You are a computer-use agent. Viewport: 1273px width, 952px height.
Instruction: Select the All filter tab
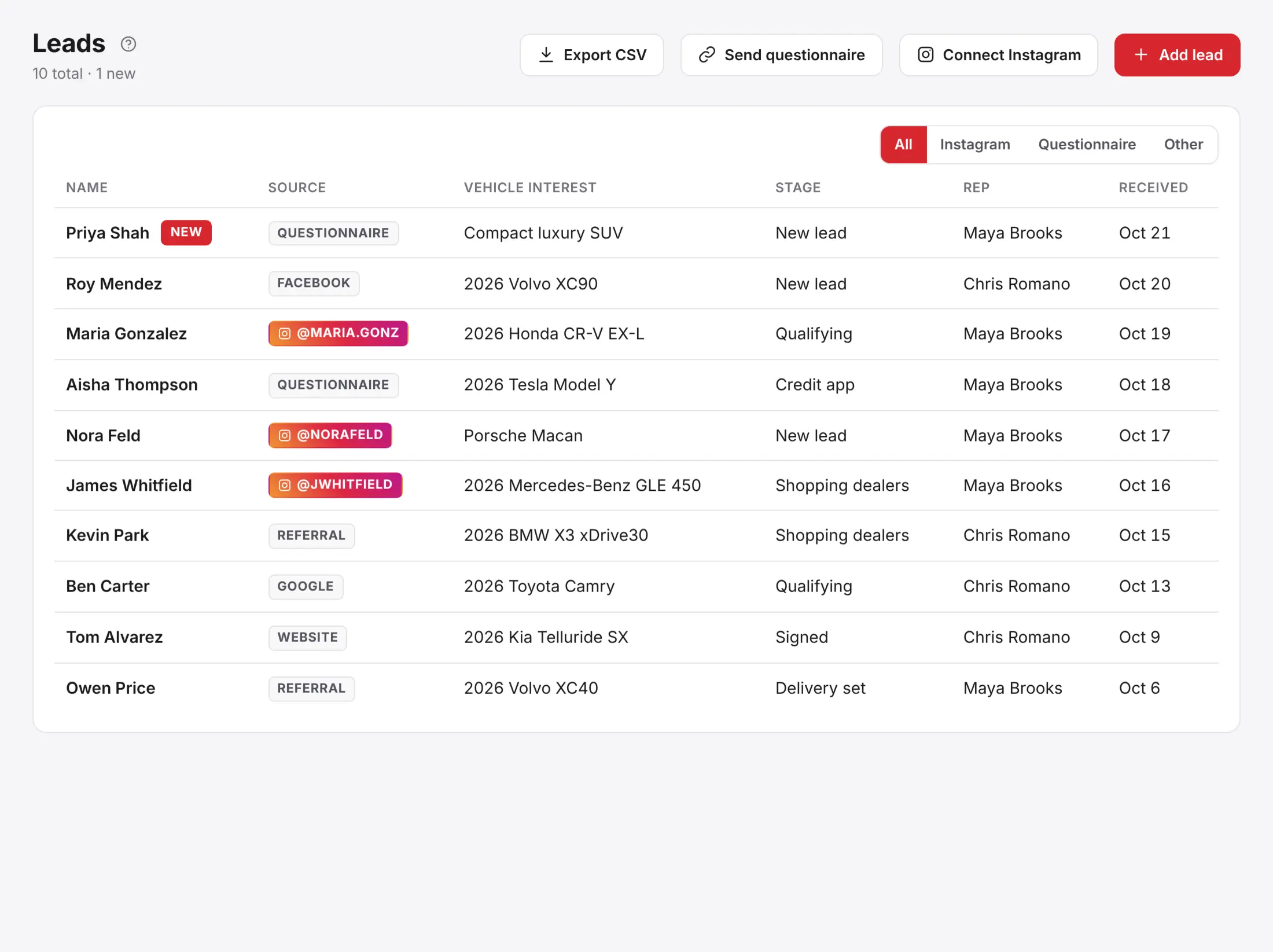click(x=903, y=145)
